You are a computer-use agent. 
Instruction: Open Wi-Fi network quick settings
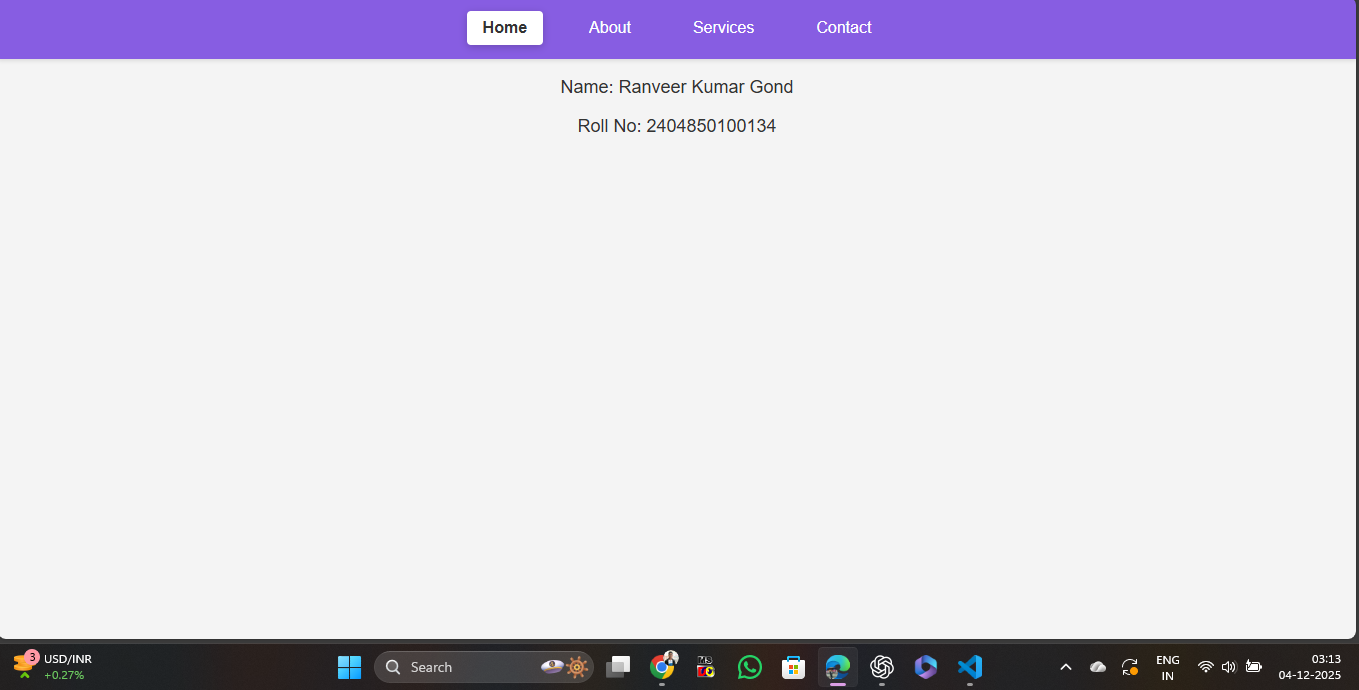[1206, 667]
